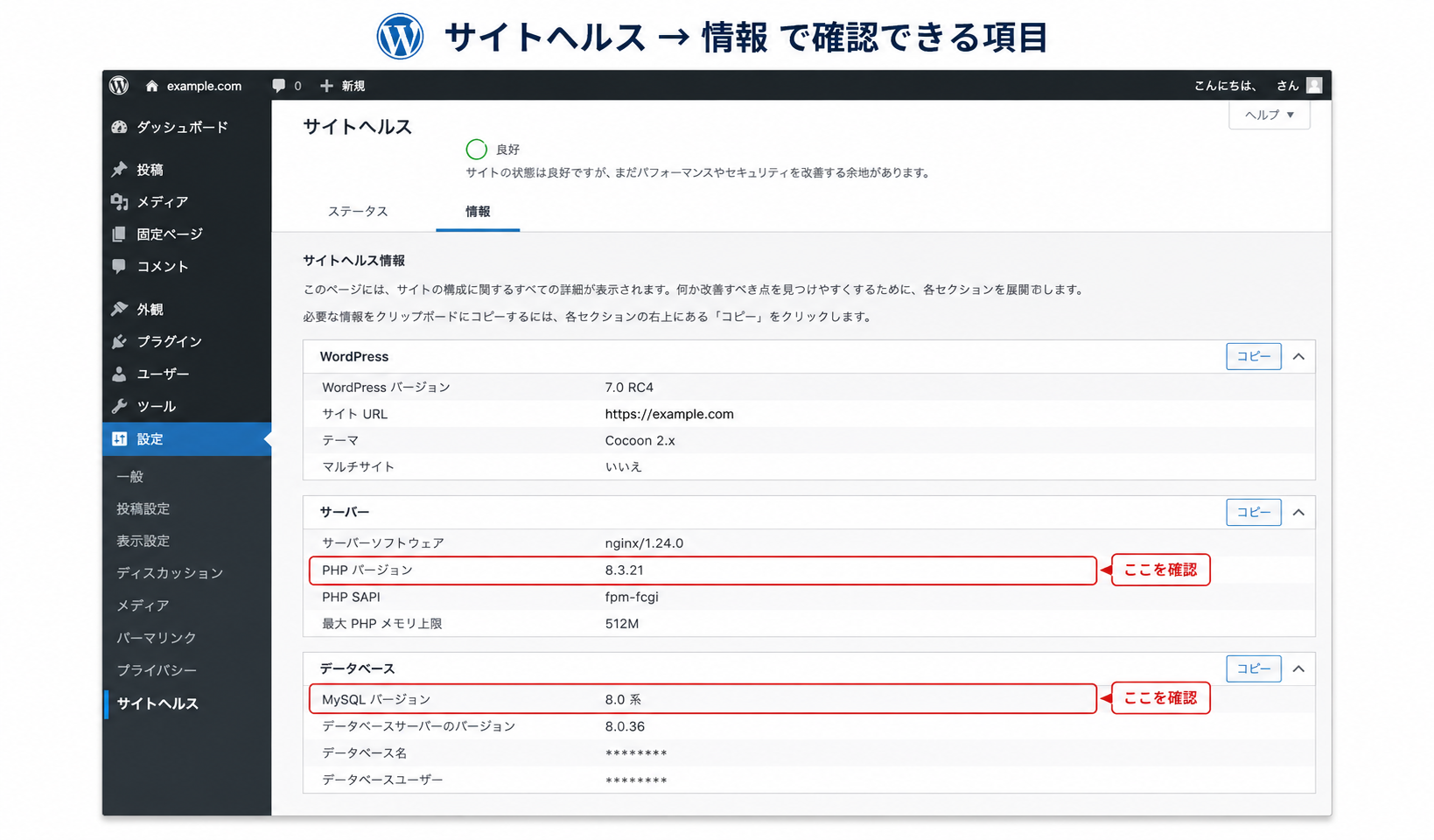Go to 一般 settings submenu
Image resolution: width=1434 pixels, height=840 pixels.
coord(129,476)
